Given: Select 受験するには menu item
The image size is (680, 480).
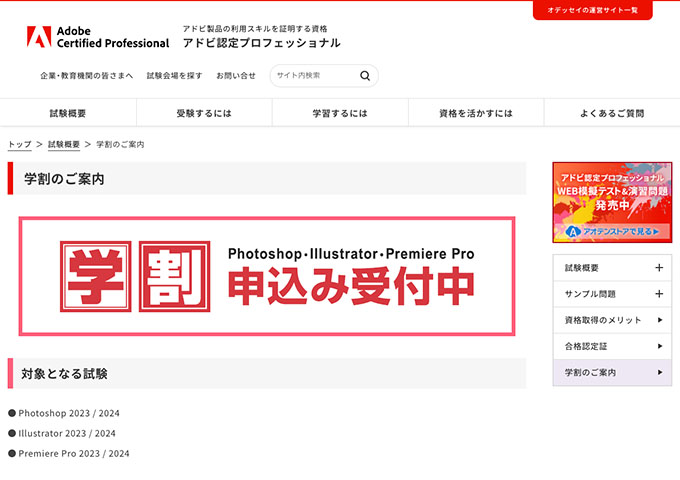Looking at the screenshot, I should [x=204, y=113].
